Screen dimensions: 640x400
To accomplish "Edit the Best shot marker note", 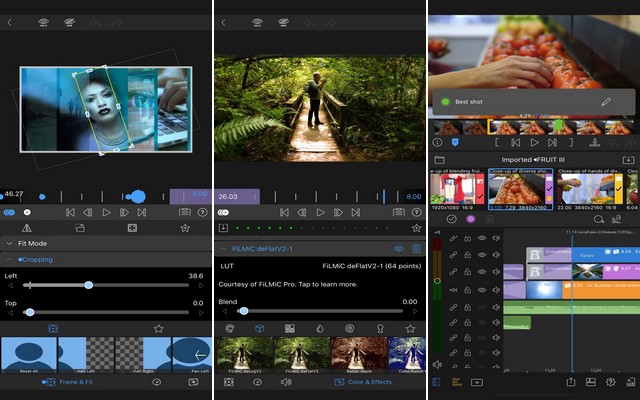I will coord(606,102).
